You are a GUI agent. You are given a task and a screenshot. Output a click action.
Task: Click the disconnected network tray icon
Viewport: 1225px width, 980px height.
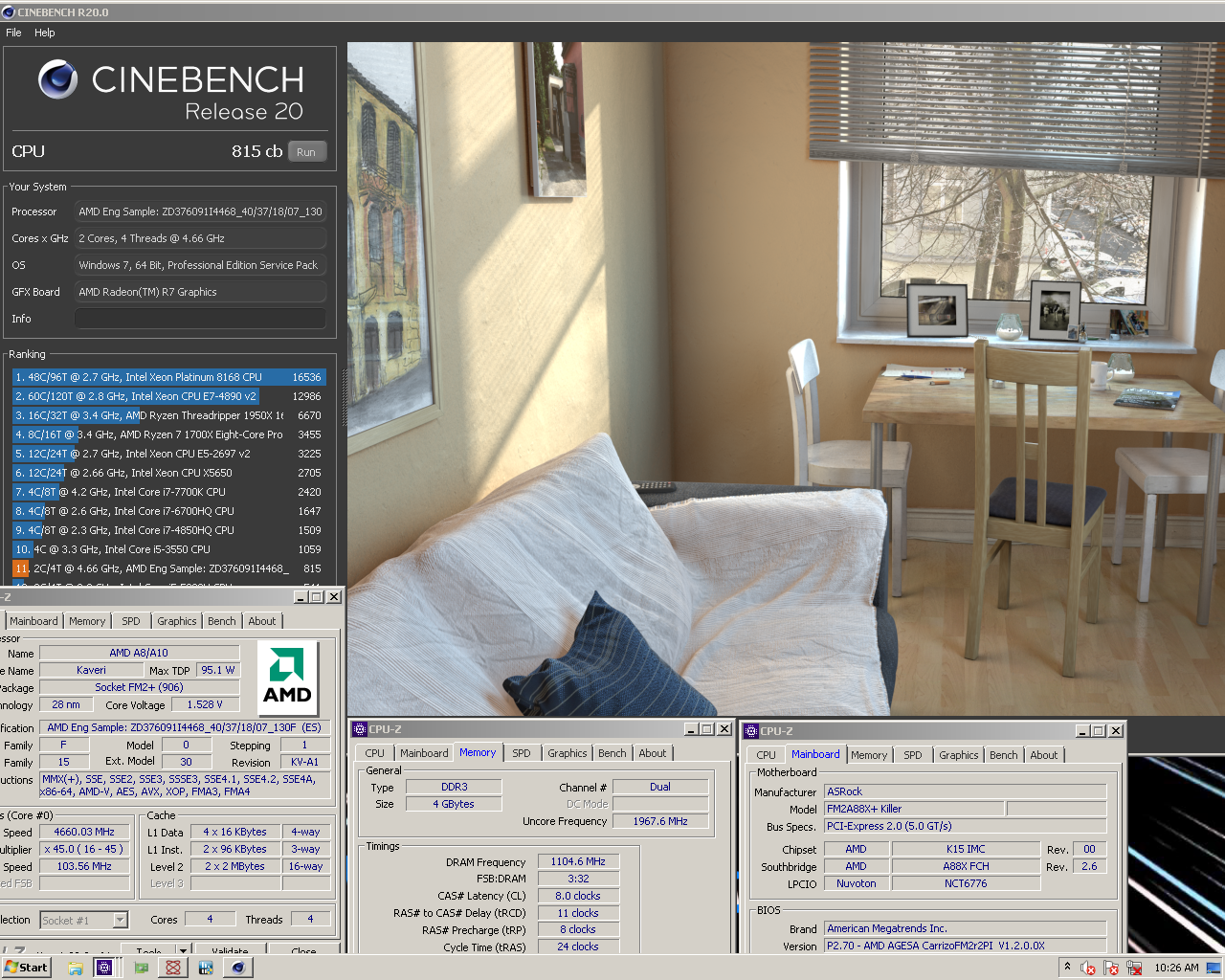click(x=1135, y=968)
